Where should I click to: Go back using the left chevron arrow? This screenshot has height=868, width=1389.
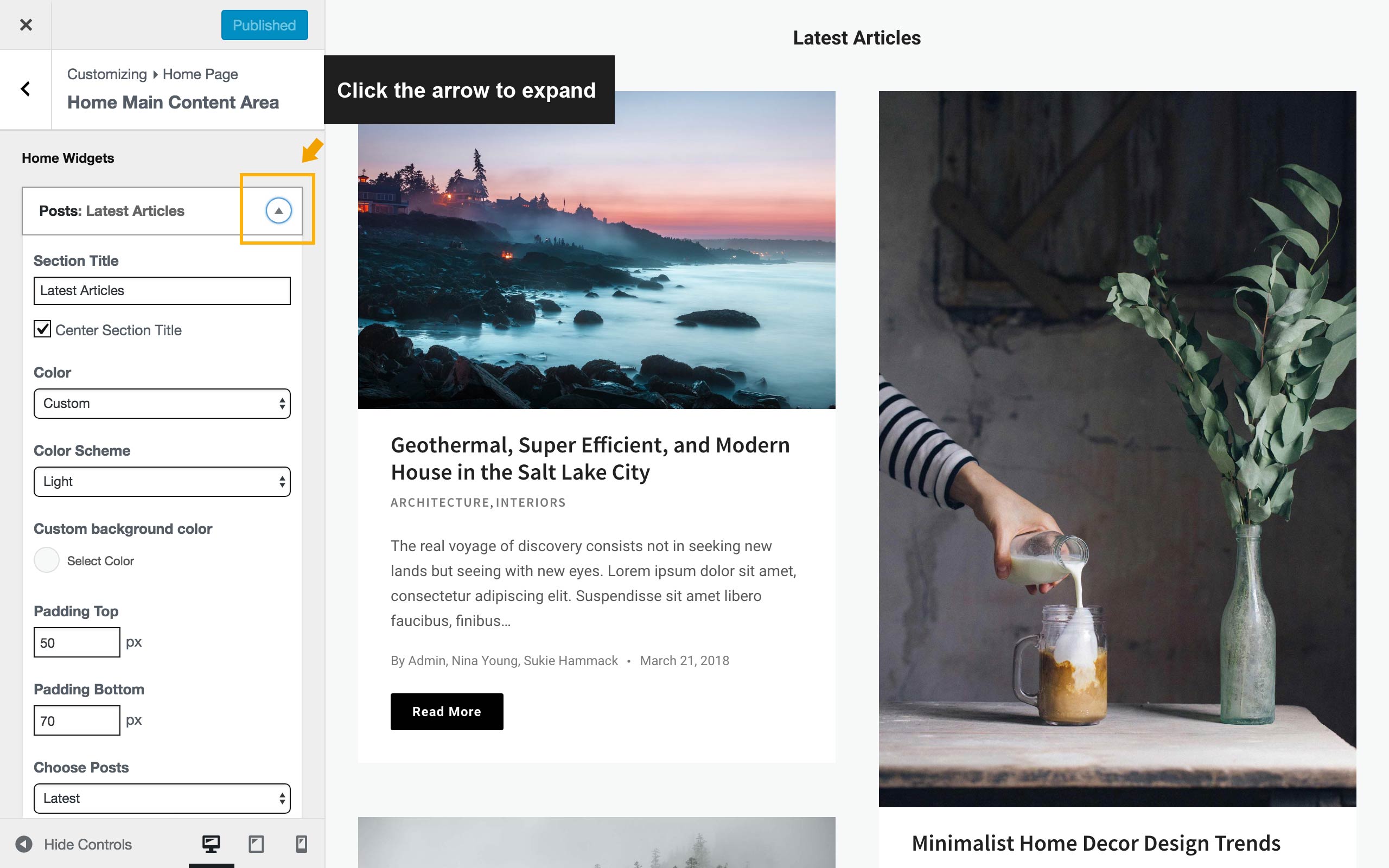tap(26, 89)
